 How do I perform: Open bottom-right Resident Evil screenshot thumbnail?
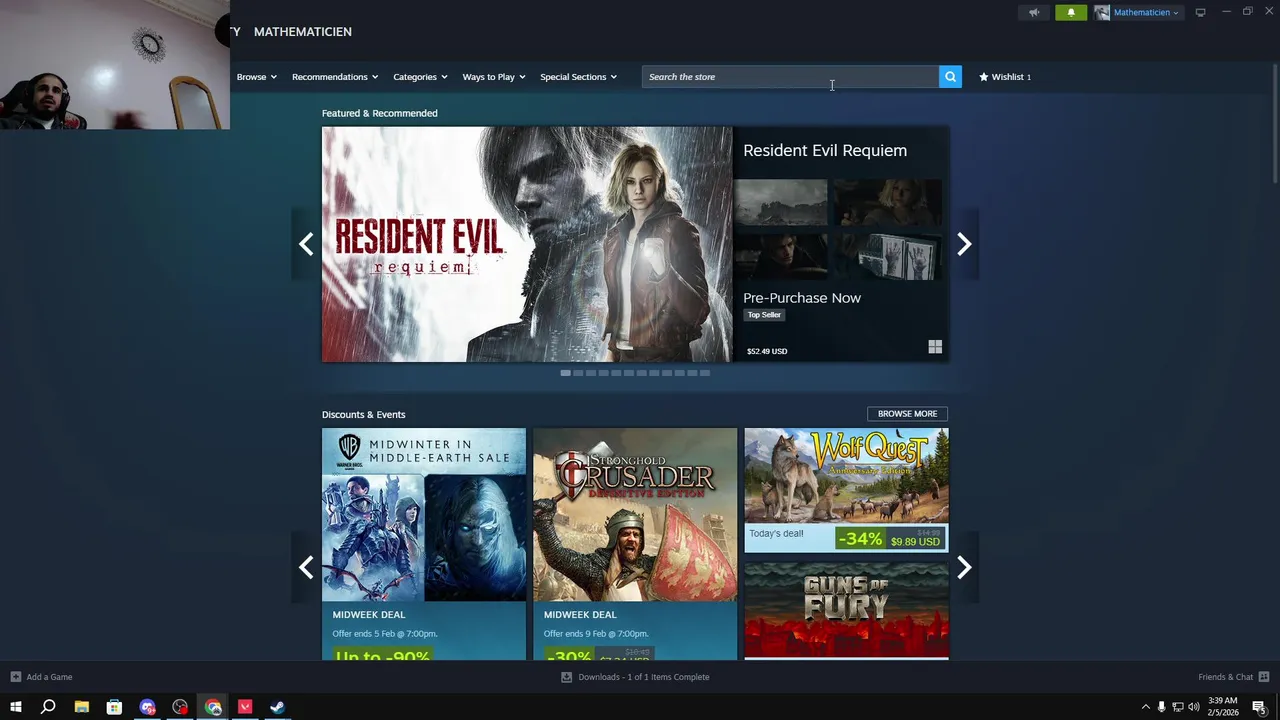click(x=887, y=257)
